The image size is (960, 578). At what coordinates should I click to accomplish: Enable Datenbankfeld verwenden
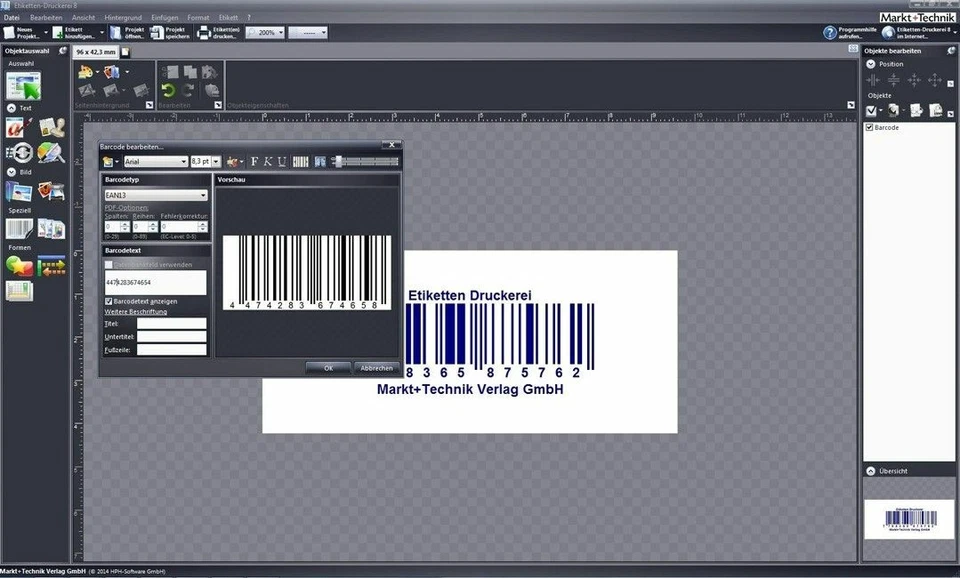(107, 264)
